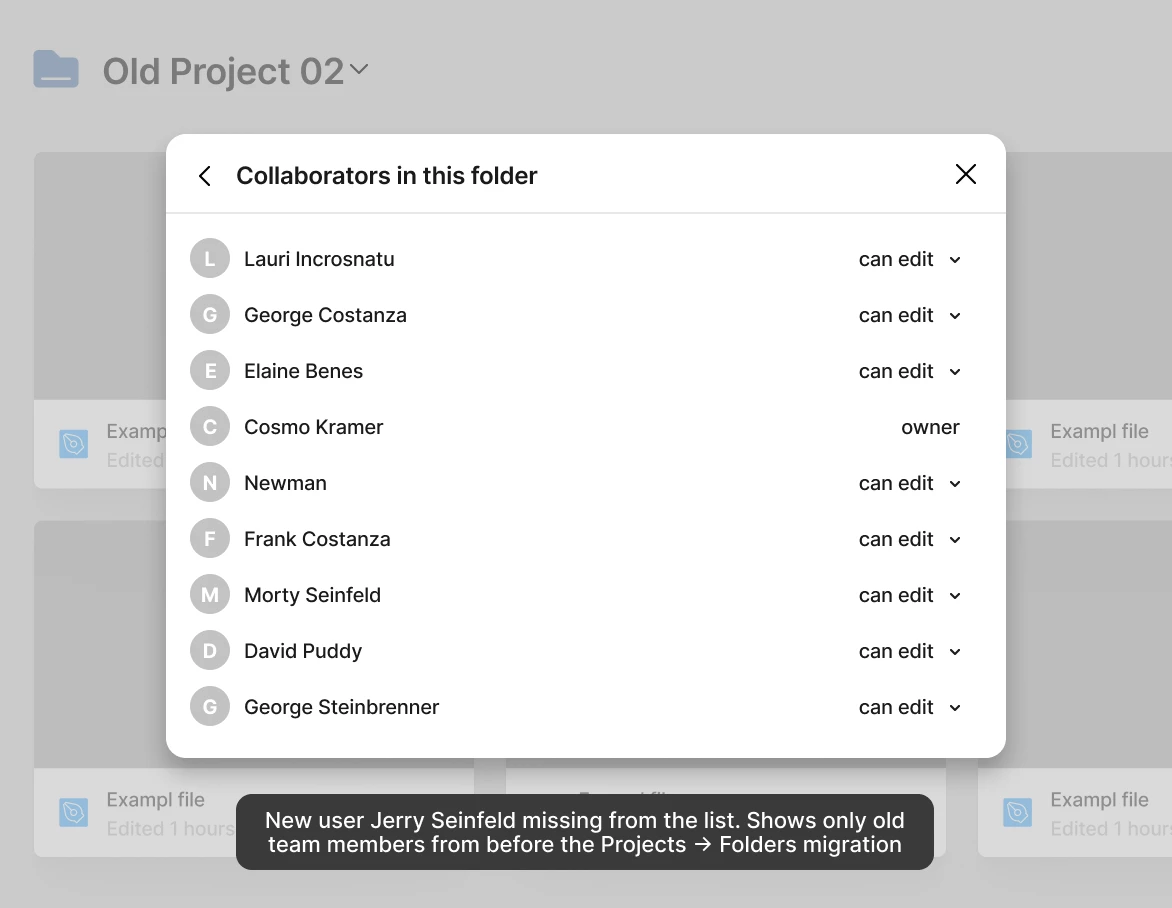Go back using the left arrow icon
Screen dimensions: 1172x908
[x=205, y=176]
